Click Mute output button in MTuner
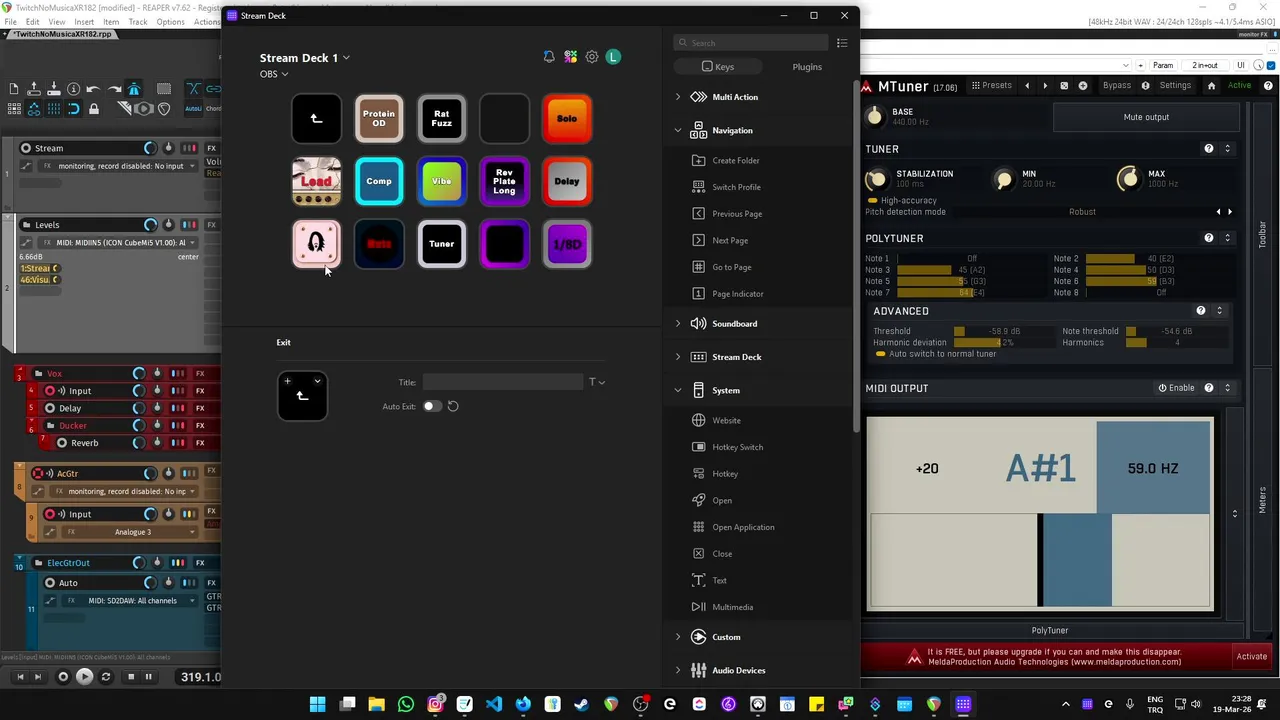This screenshot has width=1280, height=720. 1146,117
